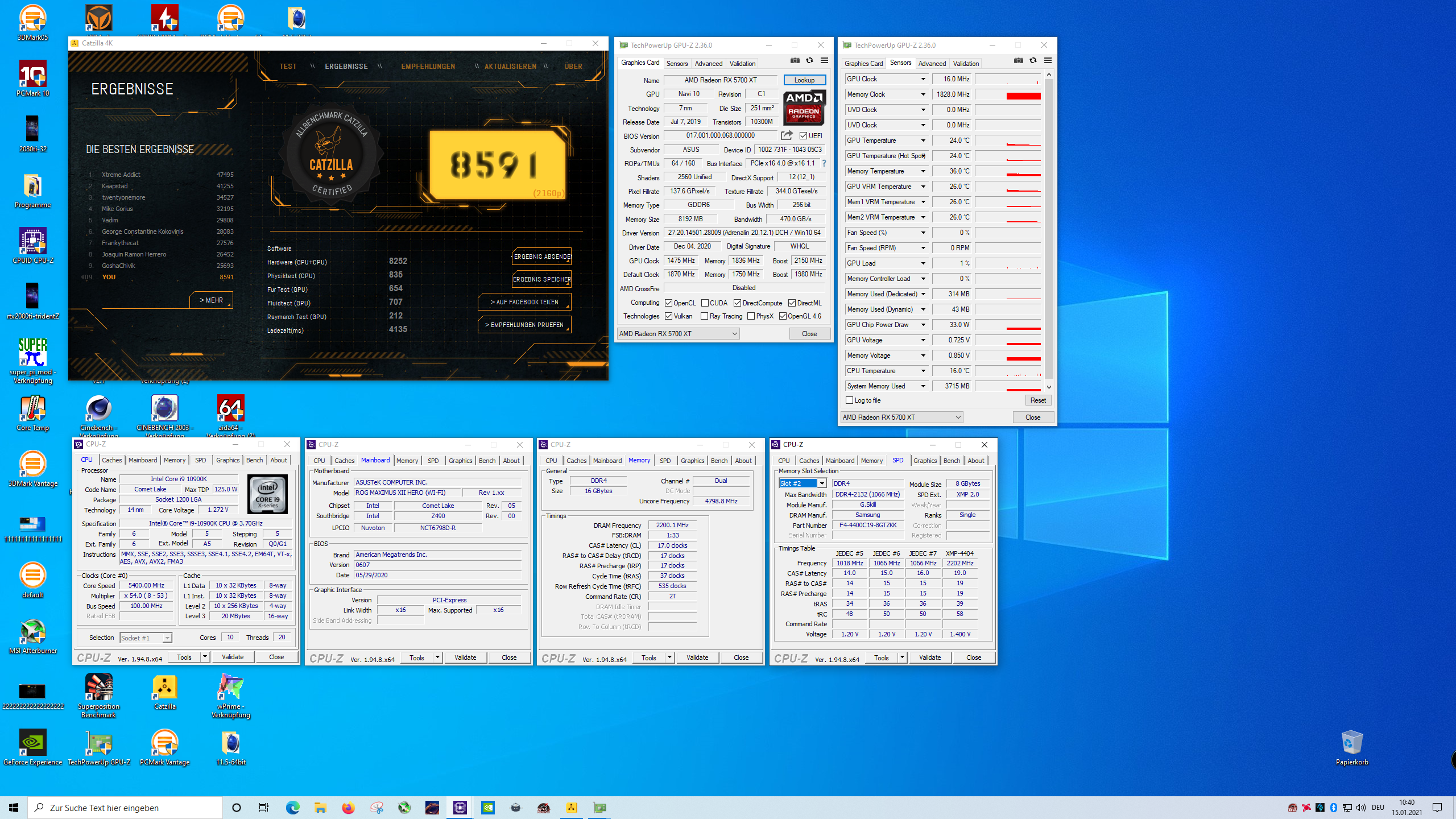Expand the Fan Speed (RPM) sensor dropdown
This screenshot has width=1456, height=819.
pyautogui.click(x=923, y=248)
